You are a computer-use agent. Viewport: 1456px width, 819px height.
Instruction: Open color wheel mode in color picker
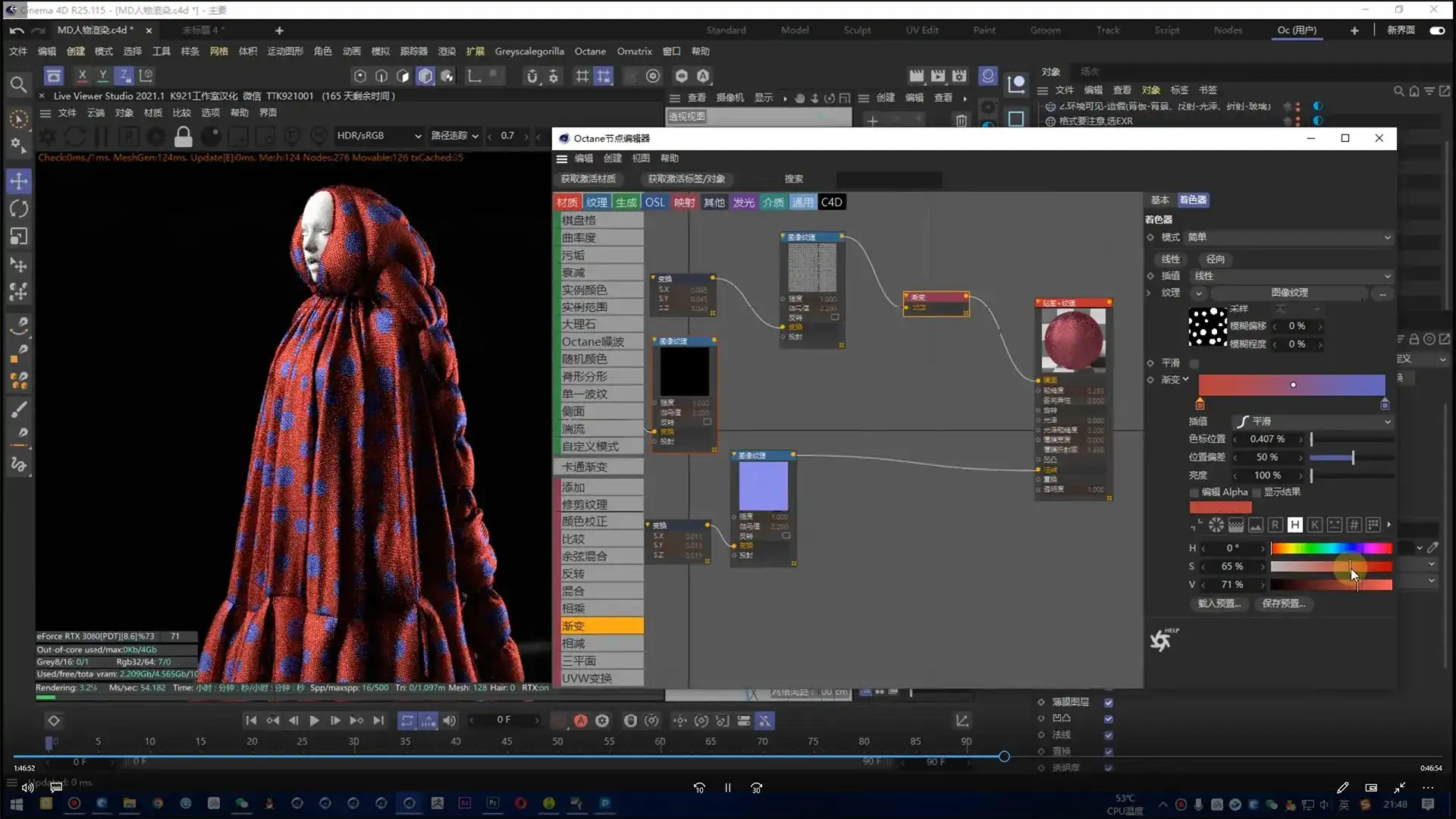pyautogui.click(x=1216, y=525)
